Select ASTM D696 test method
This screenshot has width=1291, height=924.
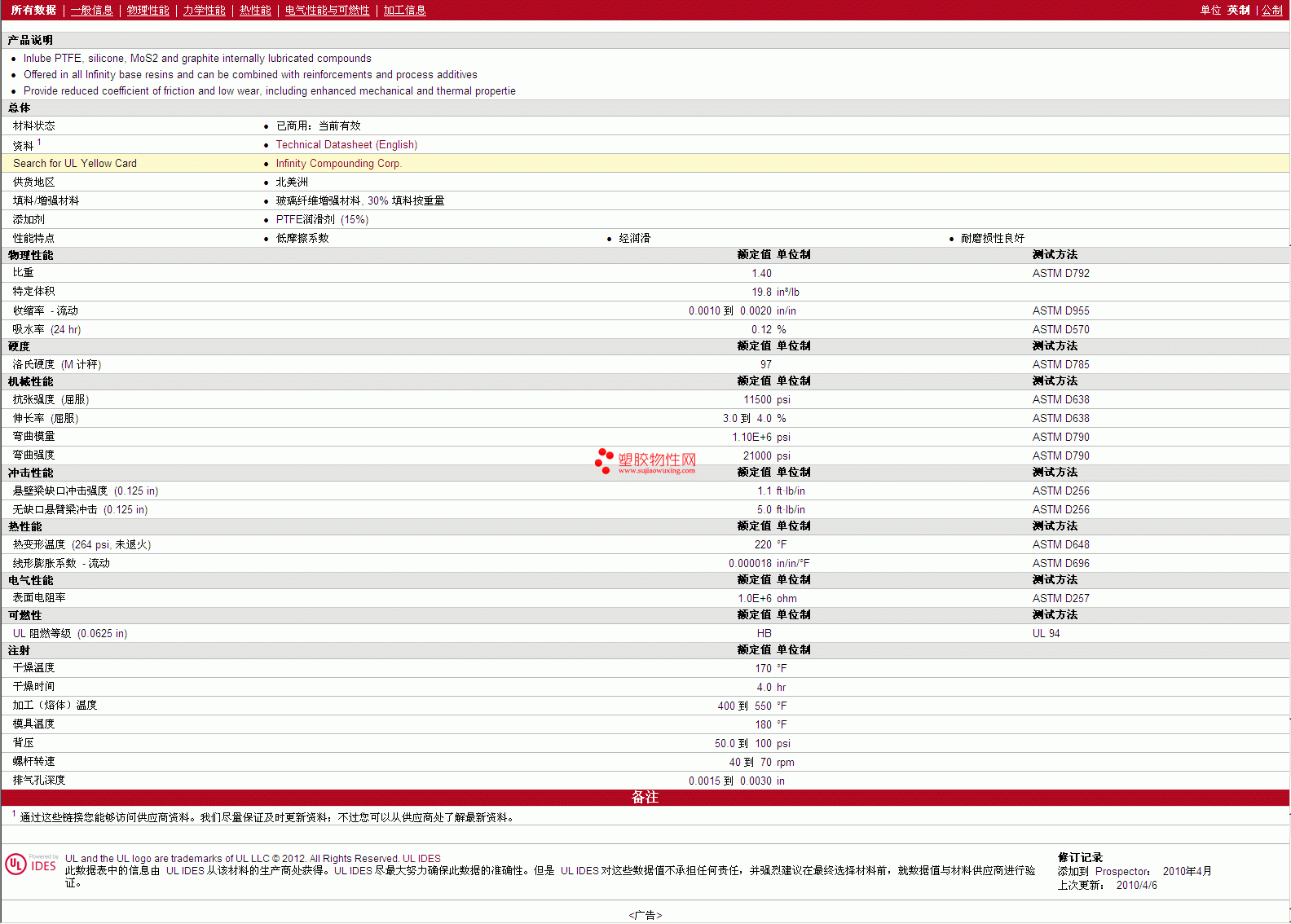pos(1060,563)
